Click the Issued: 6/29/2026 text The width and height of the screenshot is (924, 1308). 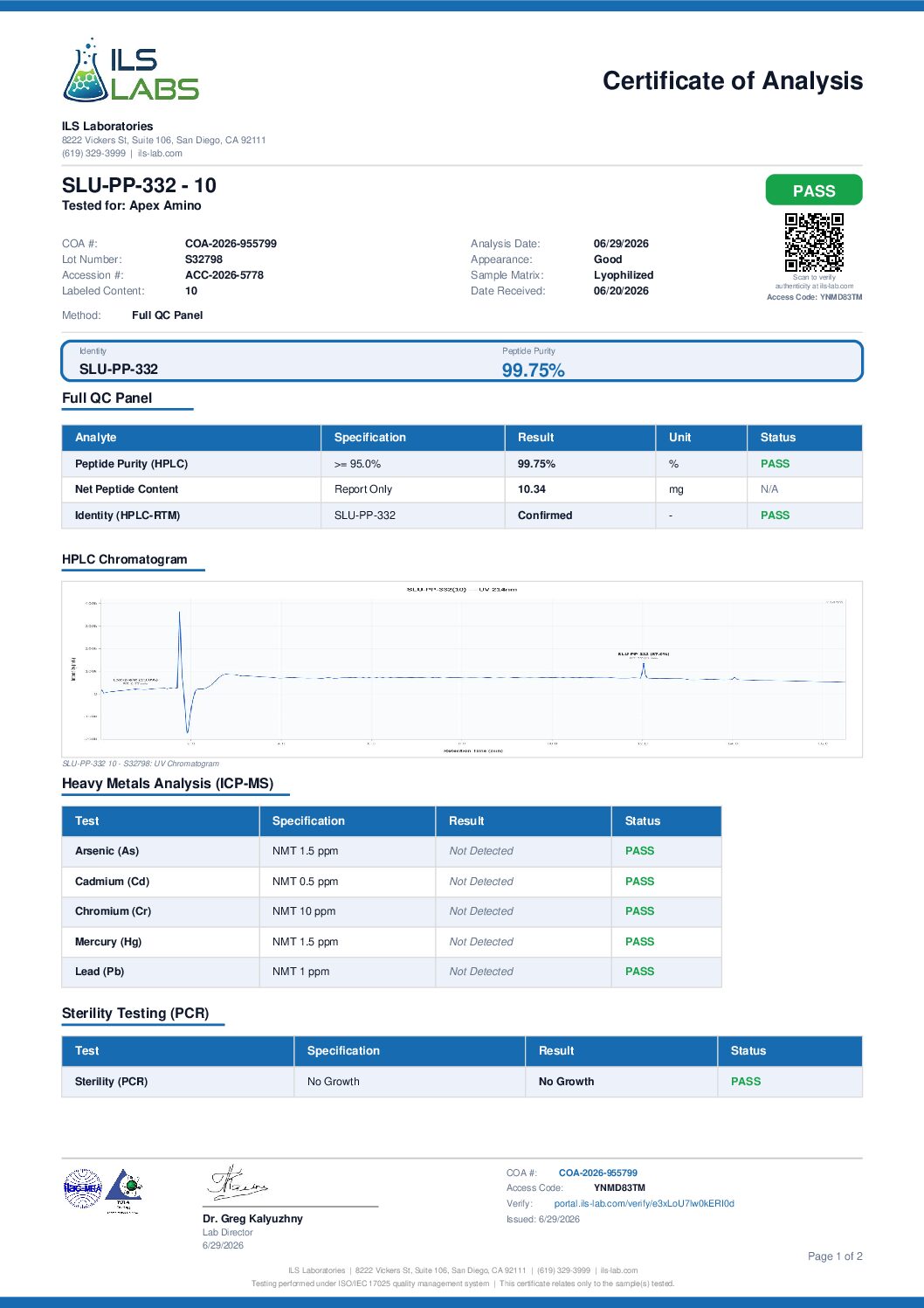[543, 1220]
